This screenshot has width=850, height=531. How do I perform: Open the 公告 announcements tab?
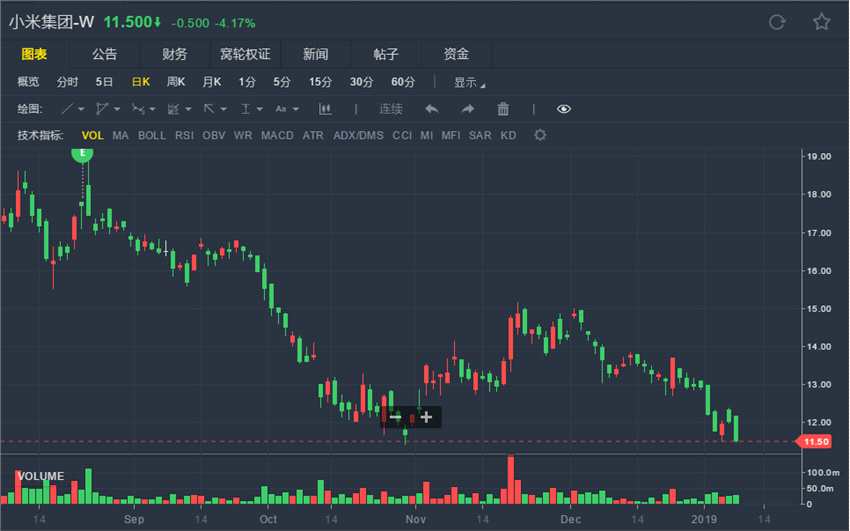(x=104, y=54)
